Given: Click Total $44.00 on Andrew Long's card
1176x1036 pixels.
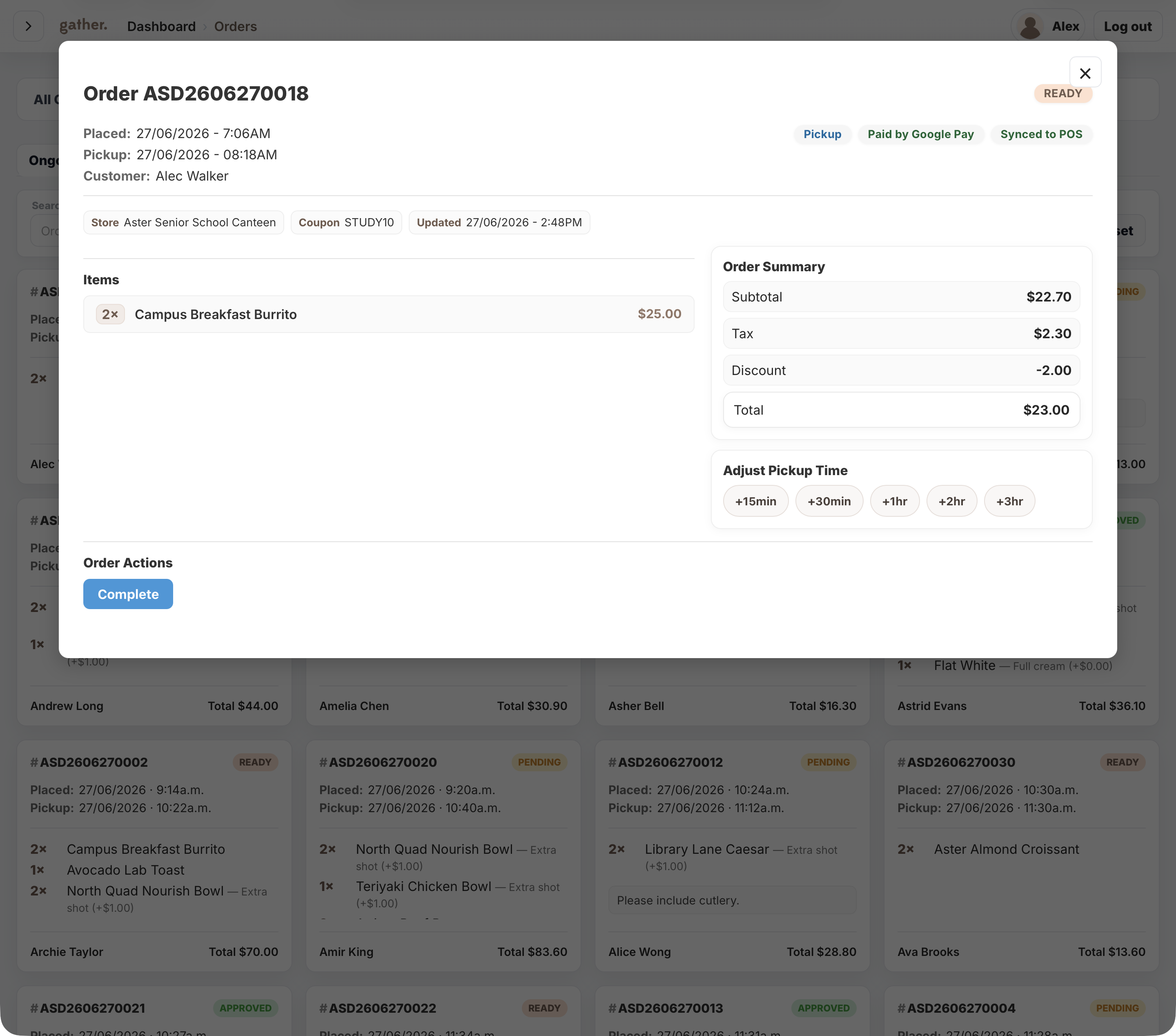Looking at the screenshot, I should point(243,706).
